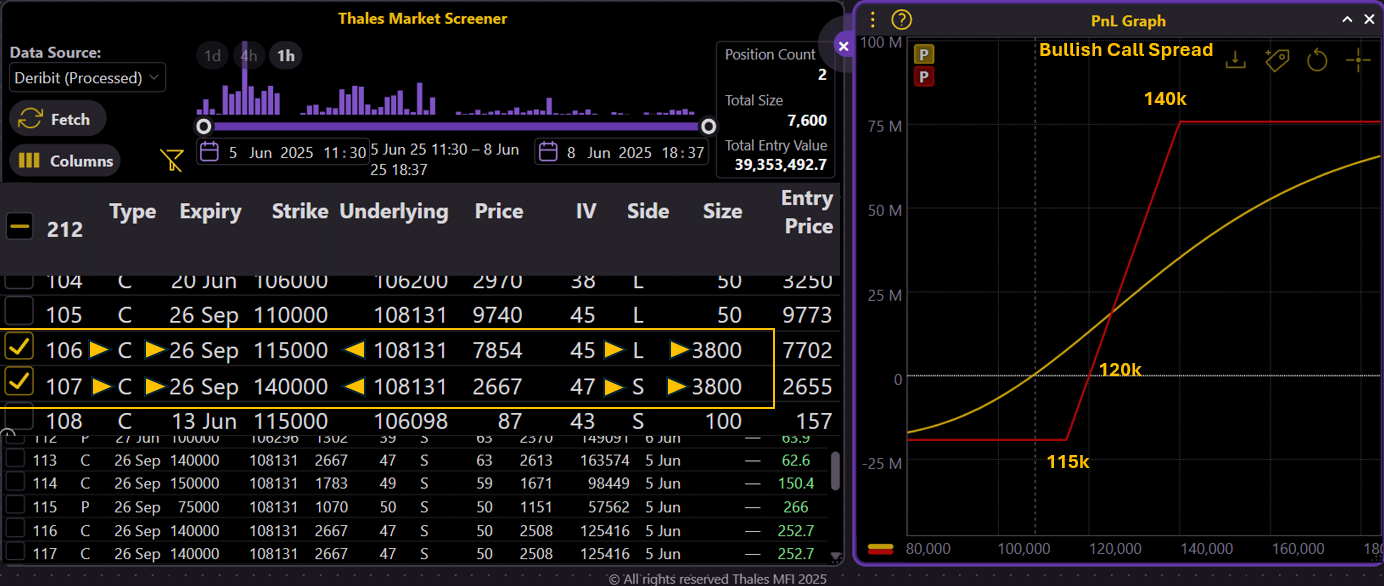
Task: Sort by the Strike column header
Action: pos(300,212)
